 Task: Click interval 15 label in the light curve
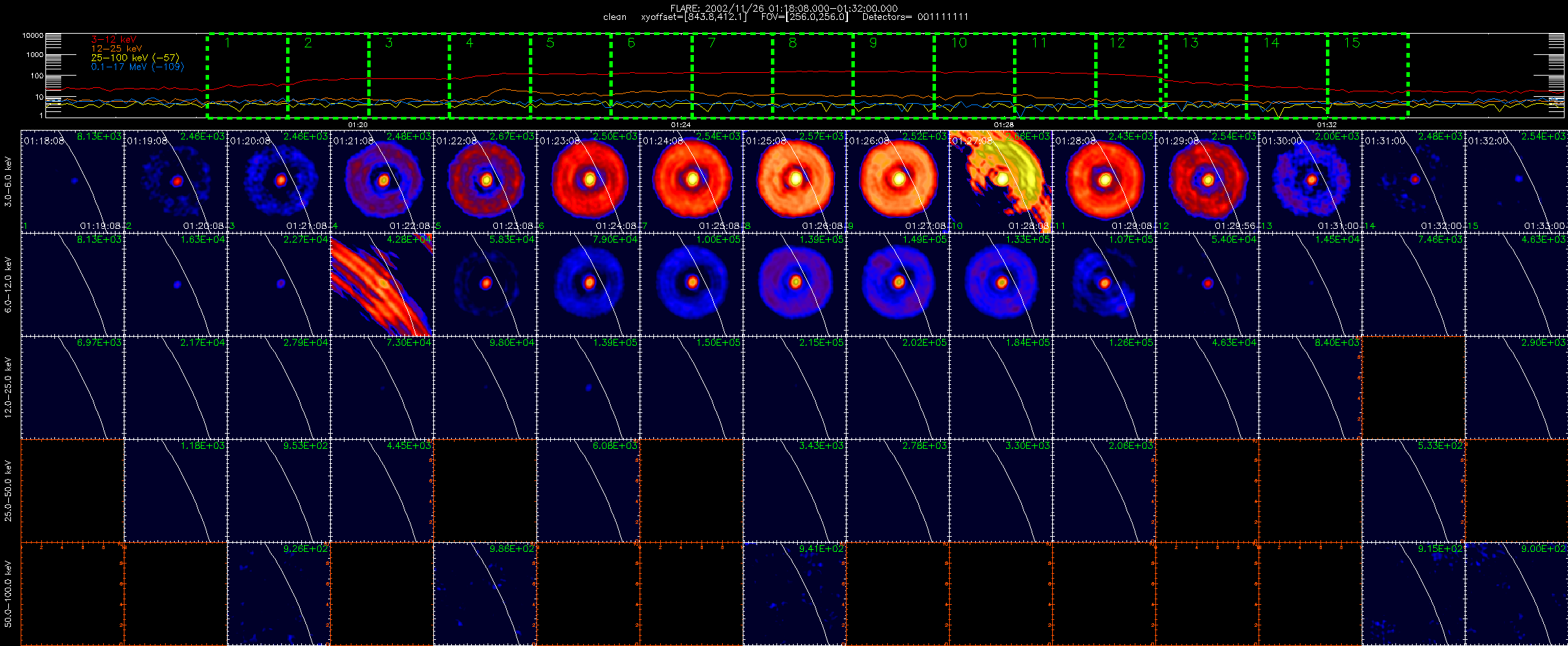[x=1352, y=43]
